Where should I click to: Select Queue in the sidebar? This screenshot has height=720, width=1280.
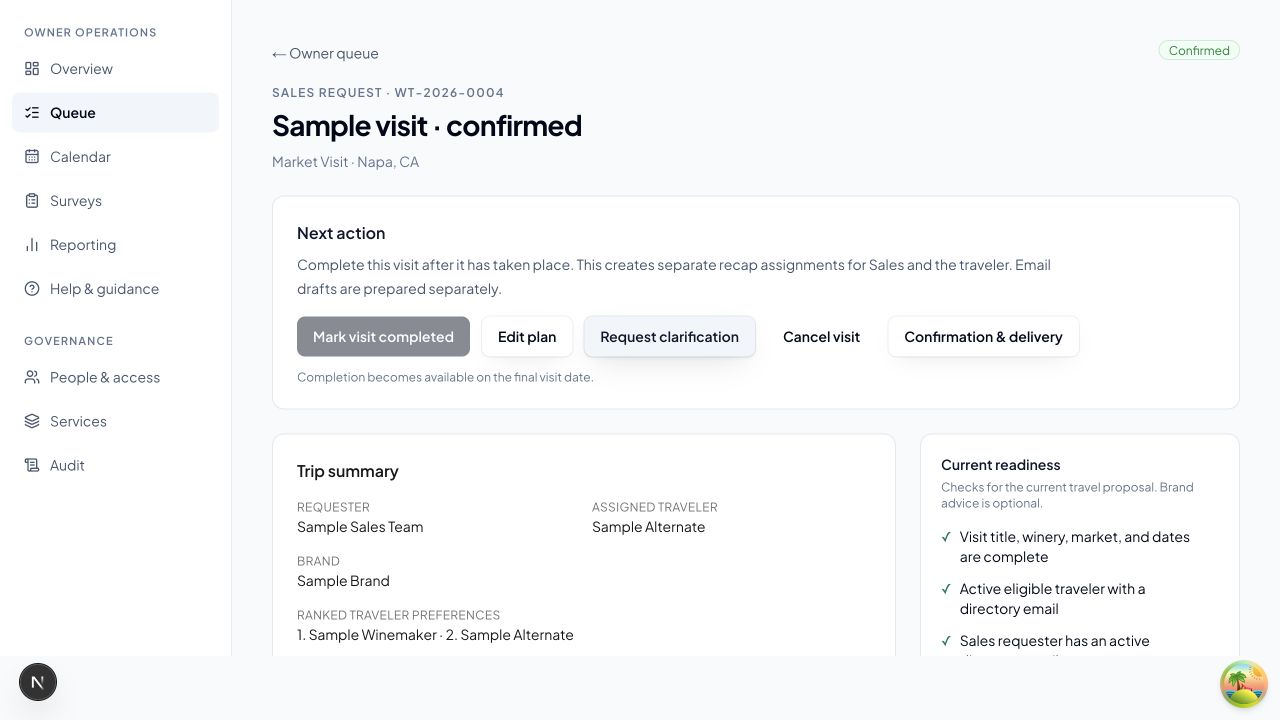pyautogui.click(x=115, y=113)
